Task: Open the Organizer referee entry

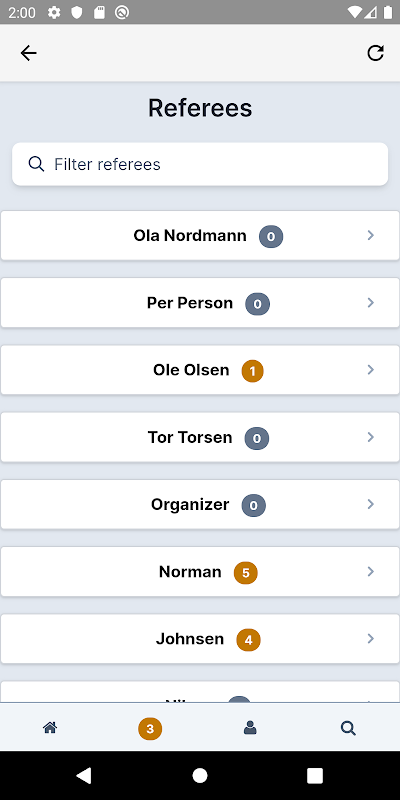Action: [200, 504]
